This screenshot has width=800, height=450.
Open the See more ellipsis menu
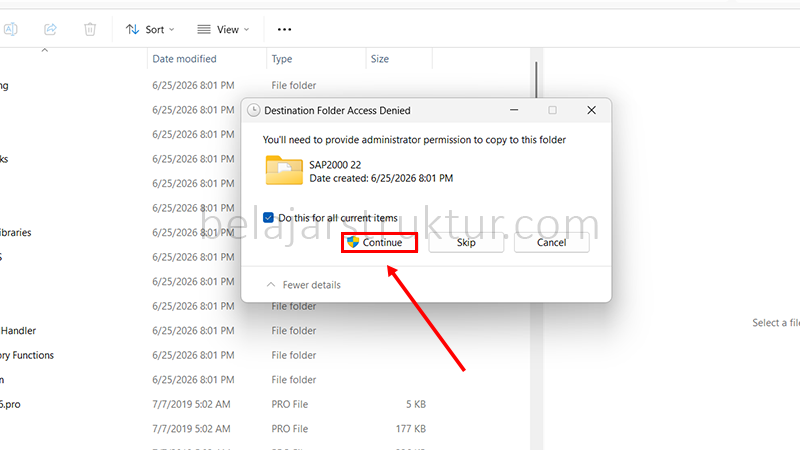(x=284, y=30)
